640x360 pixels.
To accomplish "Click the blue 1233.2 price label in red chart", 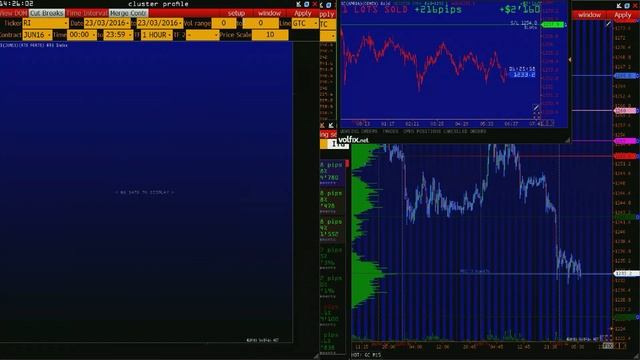I will (x=524, y=75).
